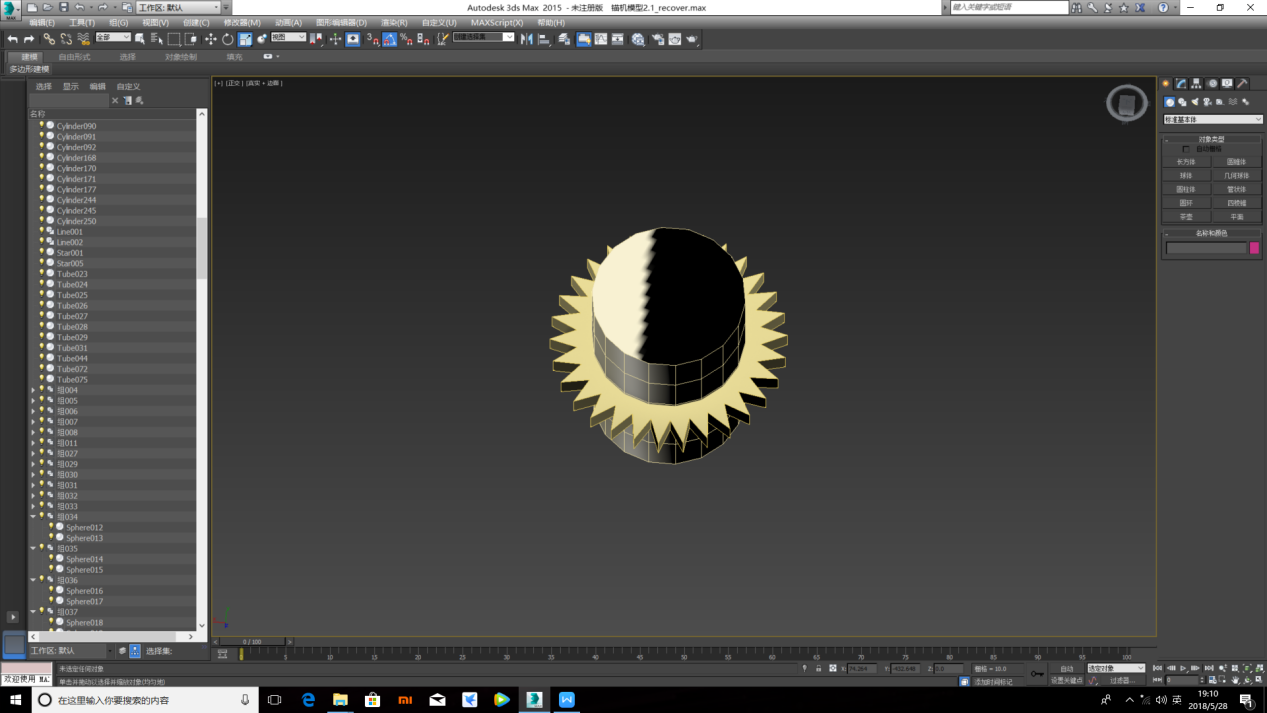Viewport: 1267px width, 713px height.
Task: Open the 渲染(R) menu
Action: point(394,22)
